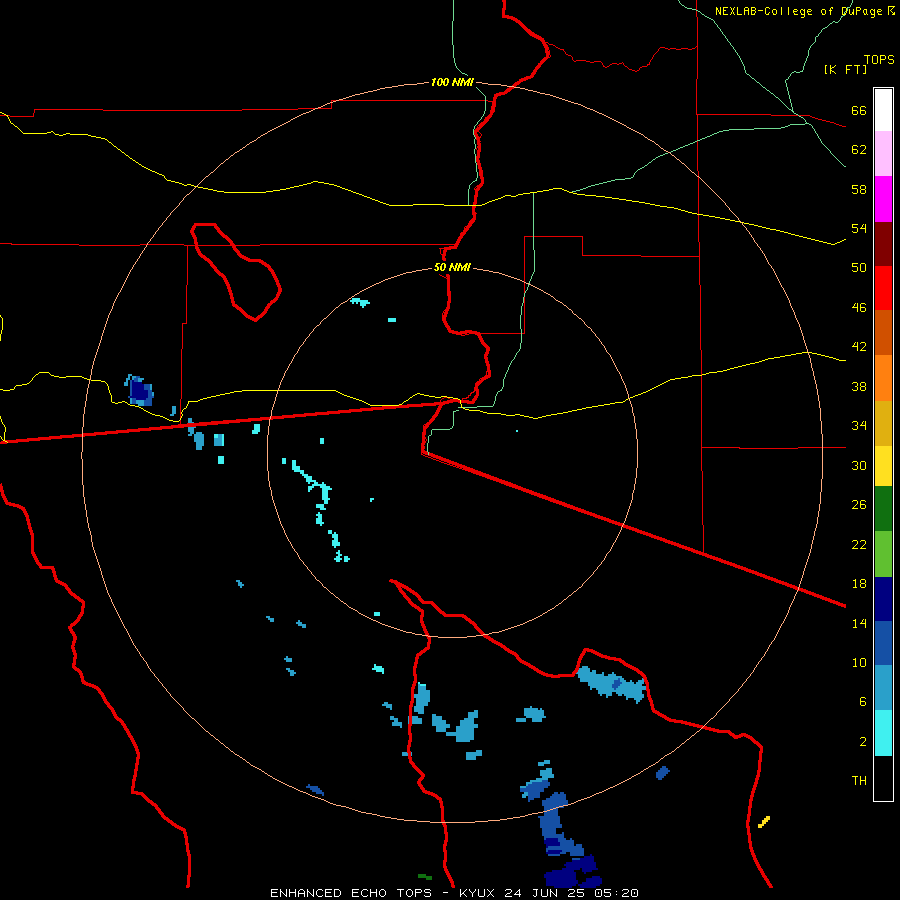
Task: Click legend value 18
Action: (x=859, y=584)
